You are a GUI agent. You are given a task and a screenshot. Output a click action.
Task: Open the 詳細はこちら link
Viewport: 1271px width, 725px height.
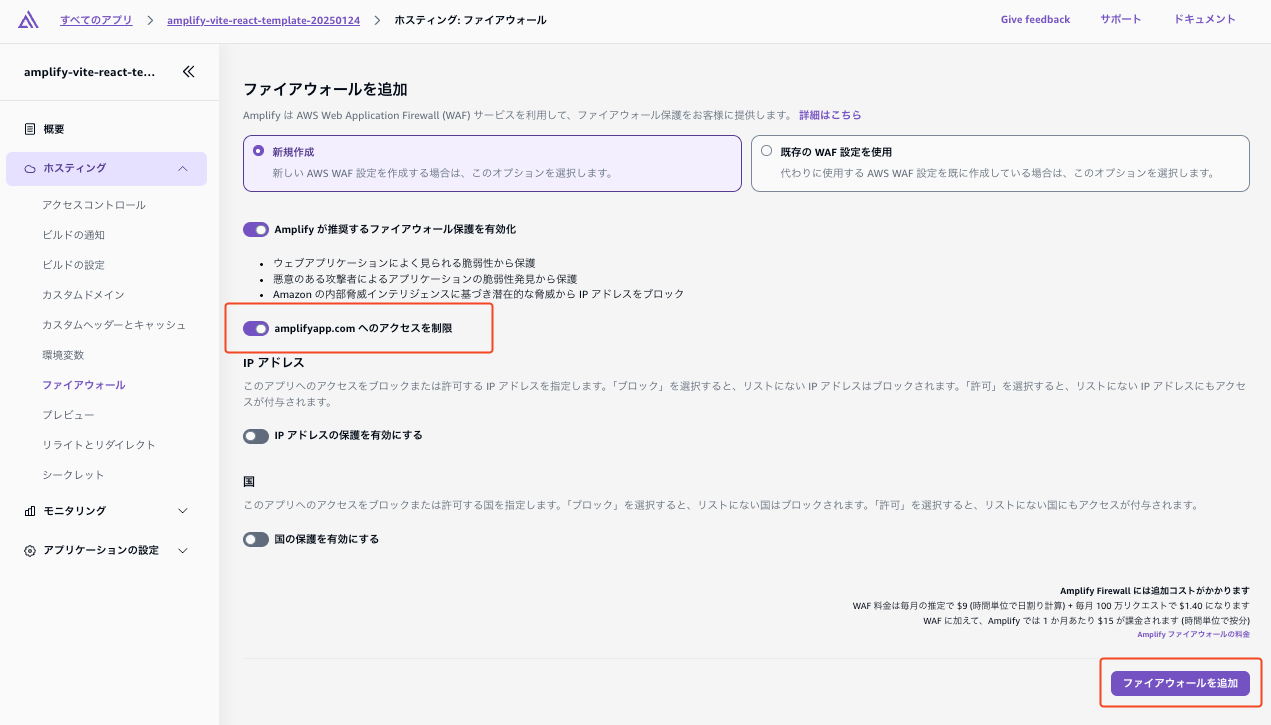click(830, 115)
